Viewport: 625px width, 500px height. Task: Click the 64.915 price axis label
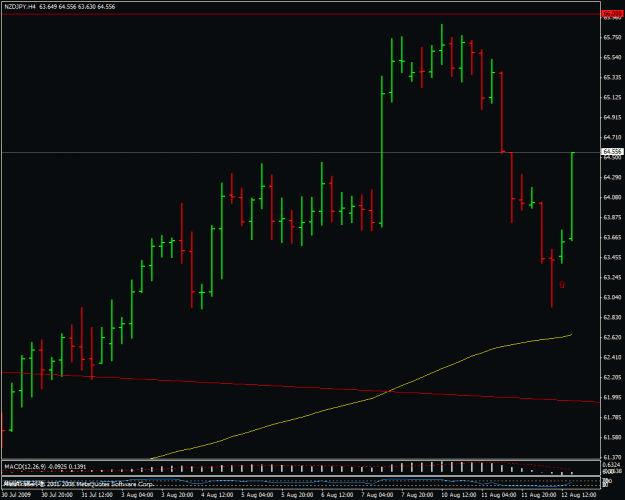613,117
